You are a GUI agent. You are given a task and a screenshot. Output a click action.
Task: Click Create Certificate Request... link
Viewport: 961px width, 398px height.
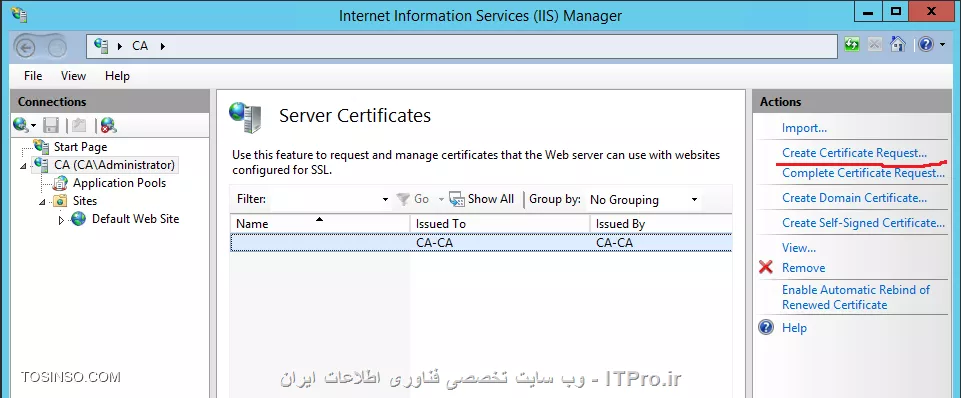point(854,153)
